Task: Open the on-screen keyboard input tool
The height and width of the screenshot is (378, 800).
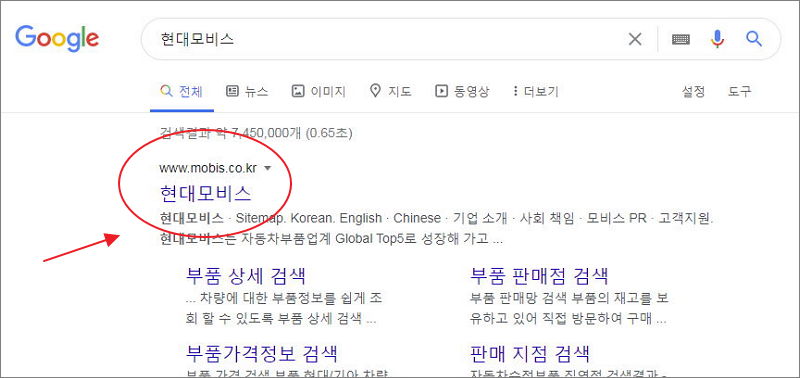Action: click(681, 39)
